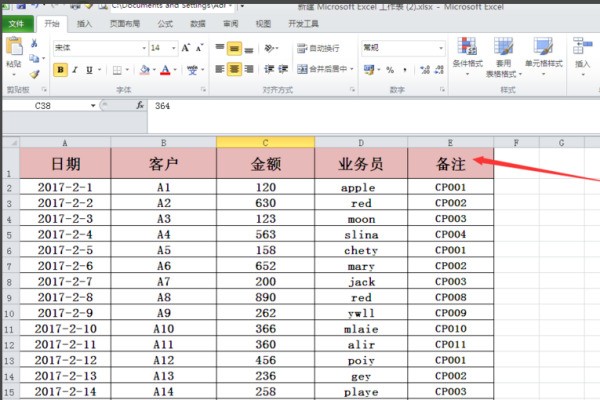Open the font size dropdown
The width and height of the screenshot is (600, 400).
pos(170,48)
